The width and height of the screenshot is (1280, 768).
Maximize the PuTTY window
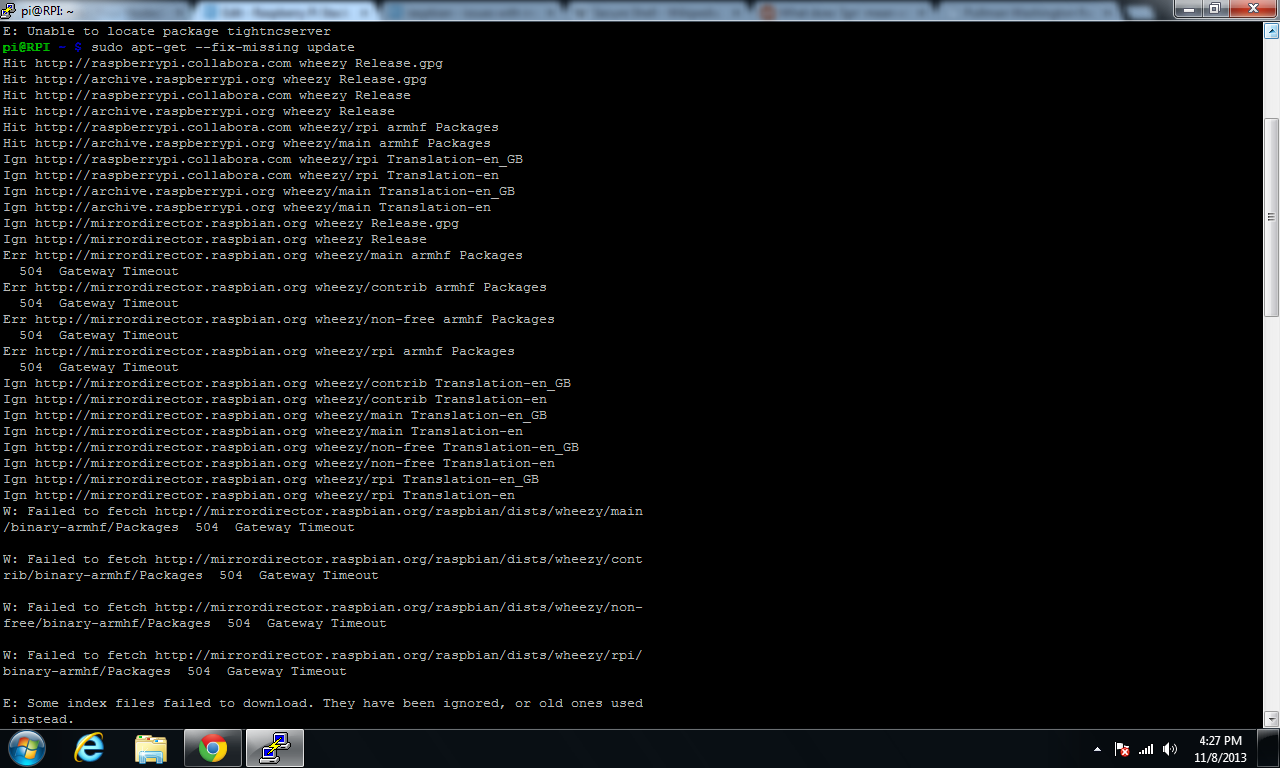pos(1214,8)
